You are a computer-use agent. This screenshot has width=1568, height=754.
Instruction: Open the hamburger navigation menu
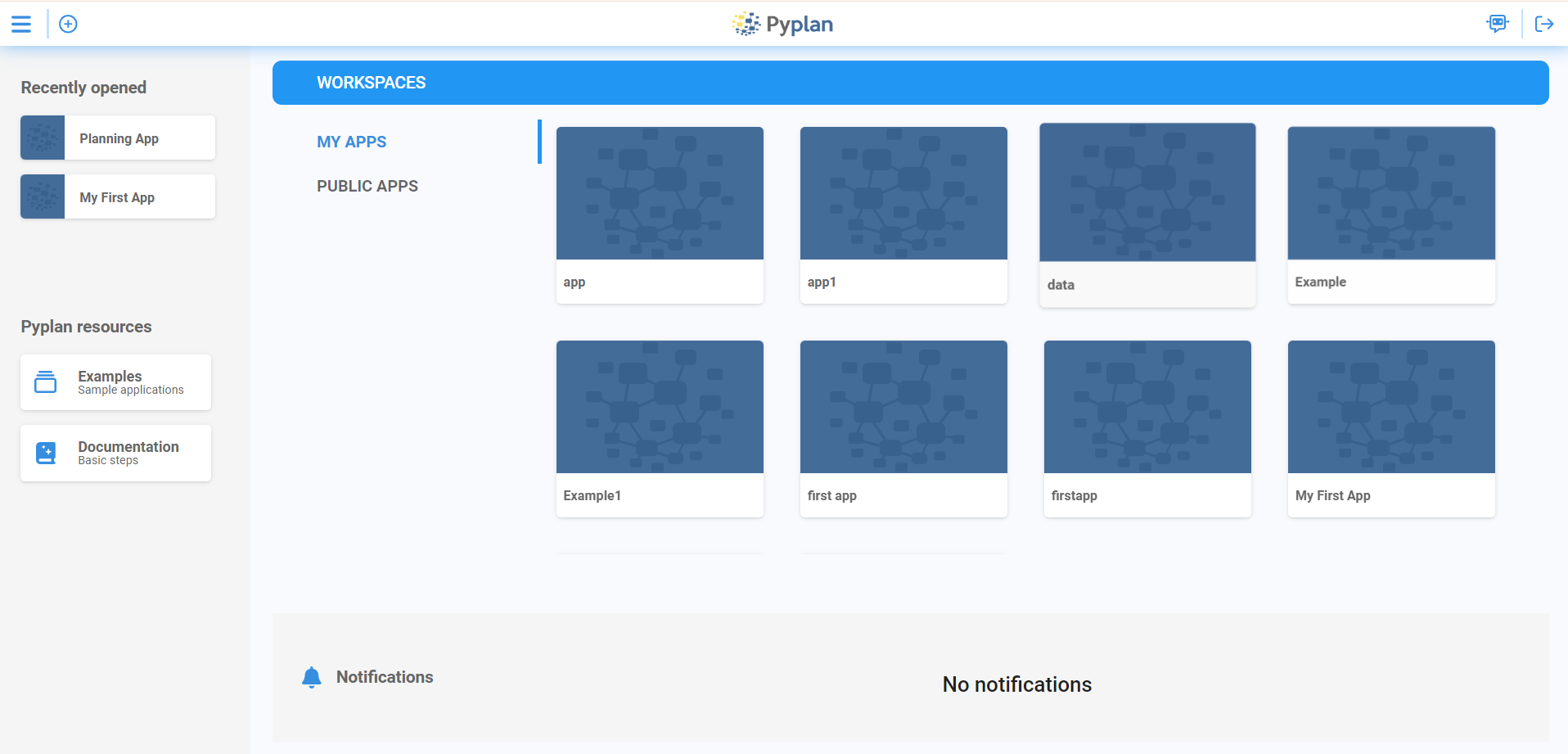[21, 24]
